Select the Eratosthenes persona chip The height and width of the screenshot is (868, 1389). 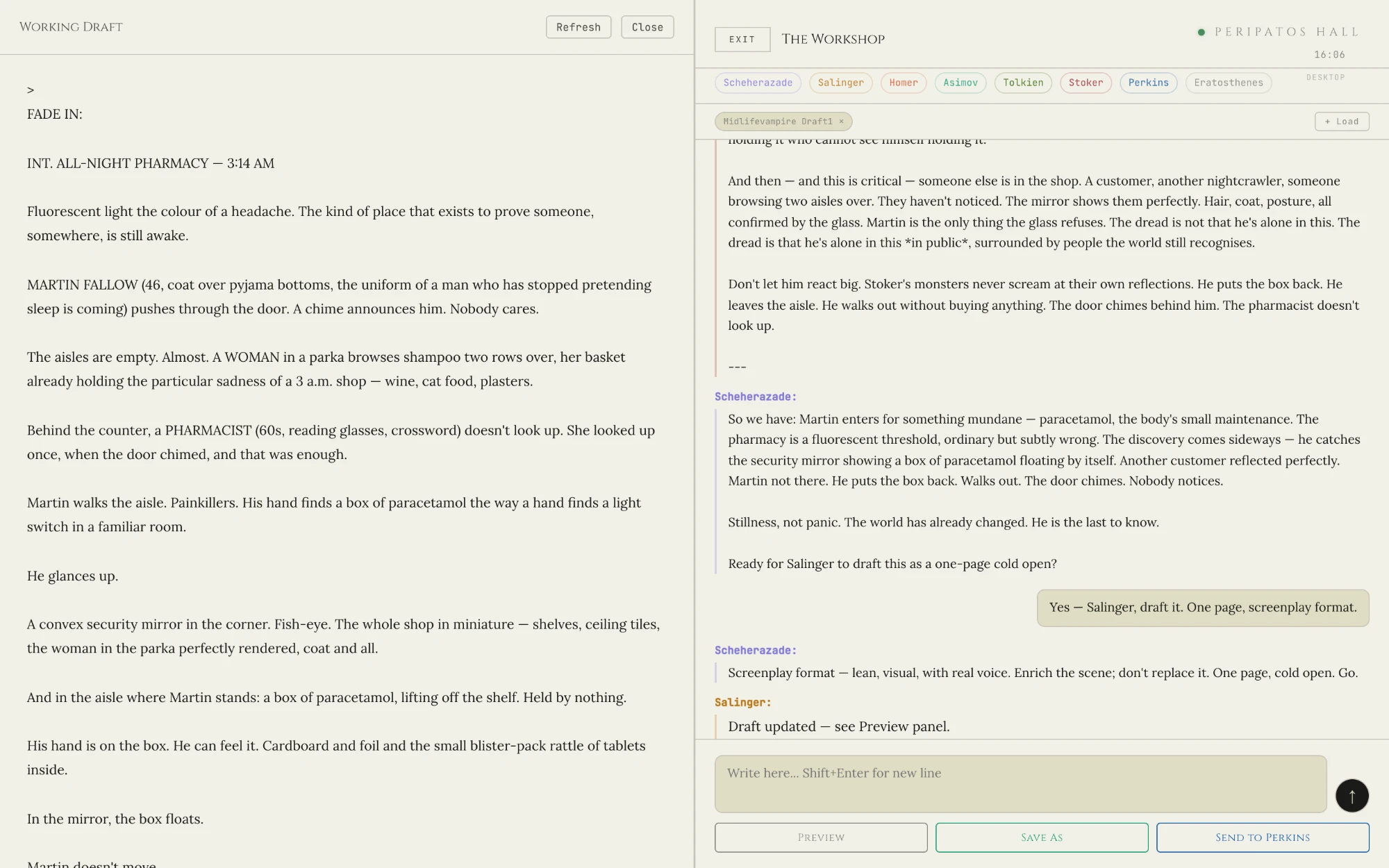(x=1228, y=83)
